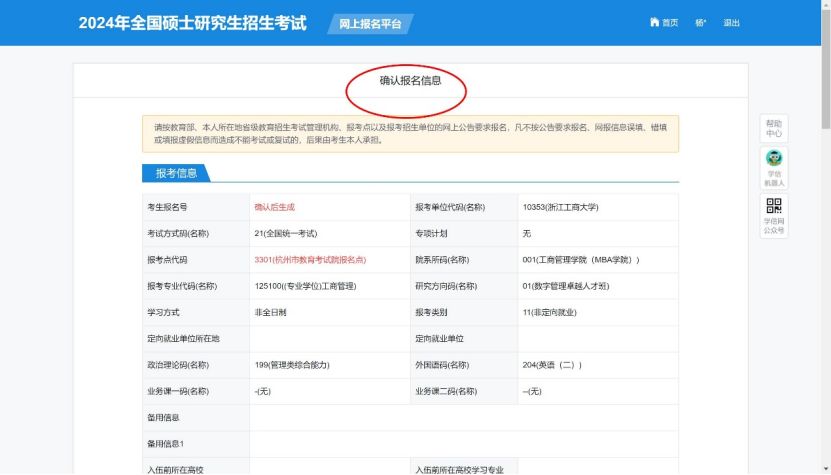Click the 2024年全国硕士研究生招生考试 title
831x475 pixels.
[x=192, y=23]
